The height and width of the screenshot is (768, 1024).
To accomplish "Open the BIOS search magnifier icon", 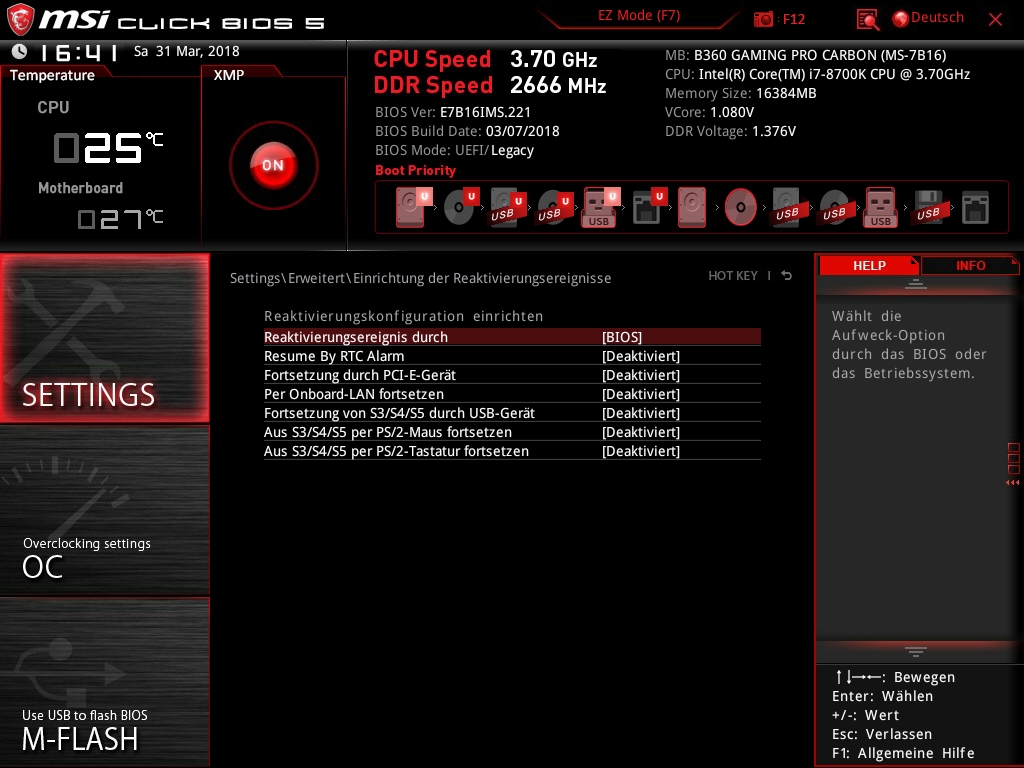I will [867, 20].
